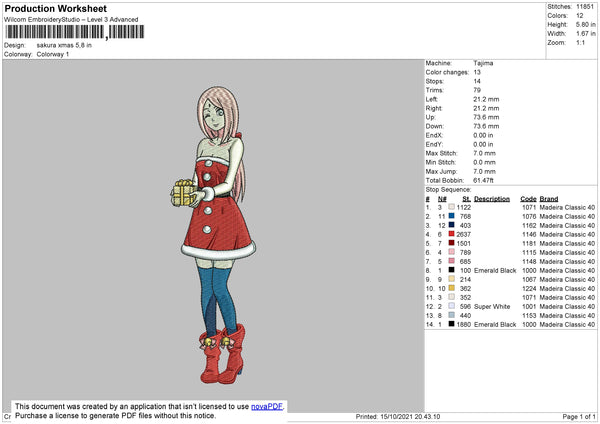
Task: Select the navy swatch in stop row 3
Action: (452, 225)
